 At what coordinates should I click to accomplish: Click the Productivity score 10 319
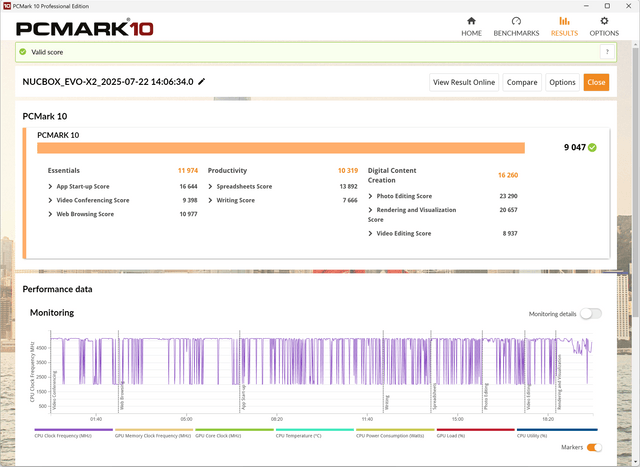(348, 171)
